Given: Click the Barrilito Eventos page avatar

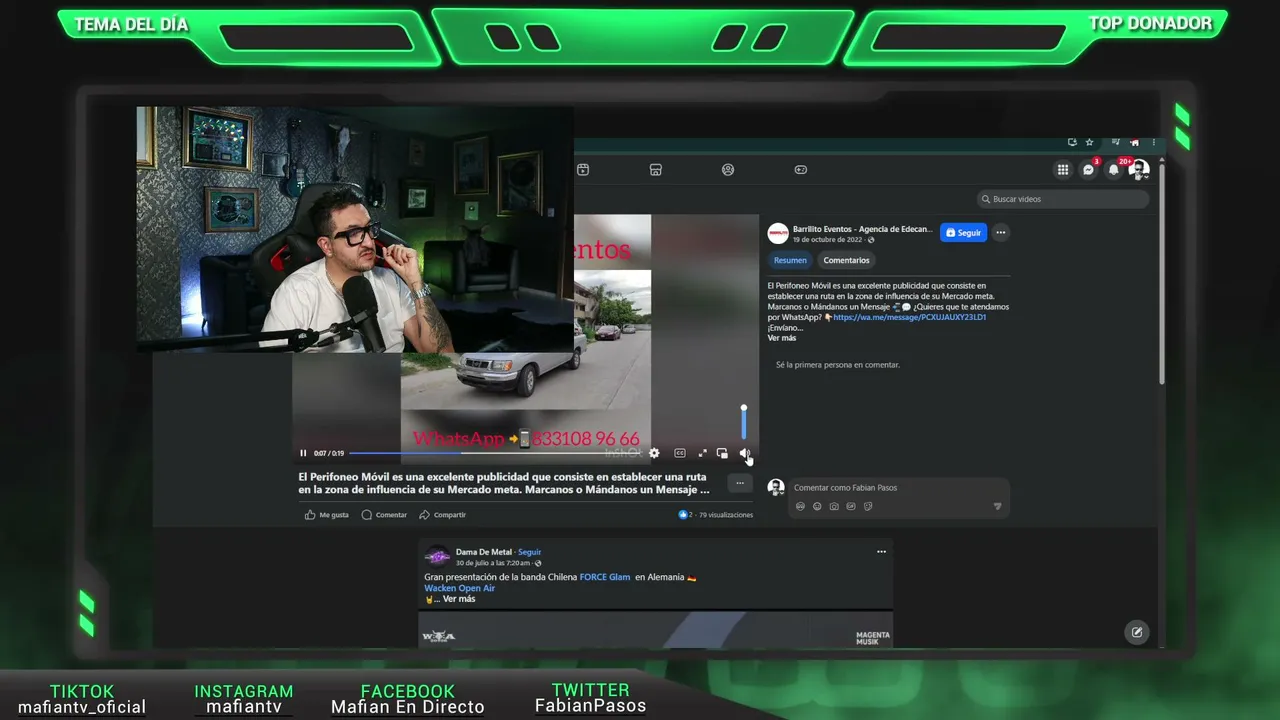Looking at the screenshot, I should point(778,234).
